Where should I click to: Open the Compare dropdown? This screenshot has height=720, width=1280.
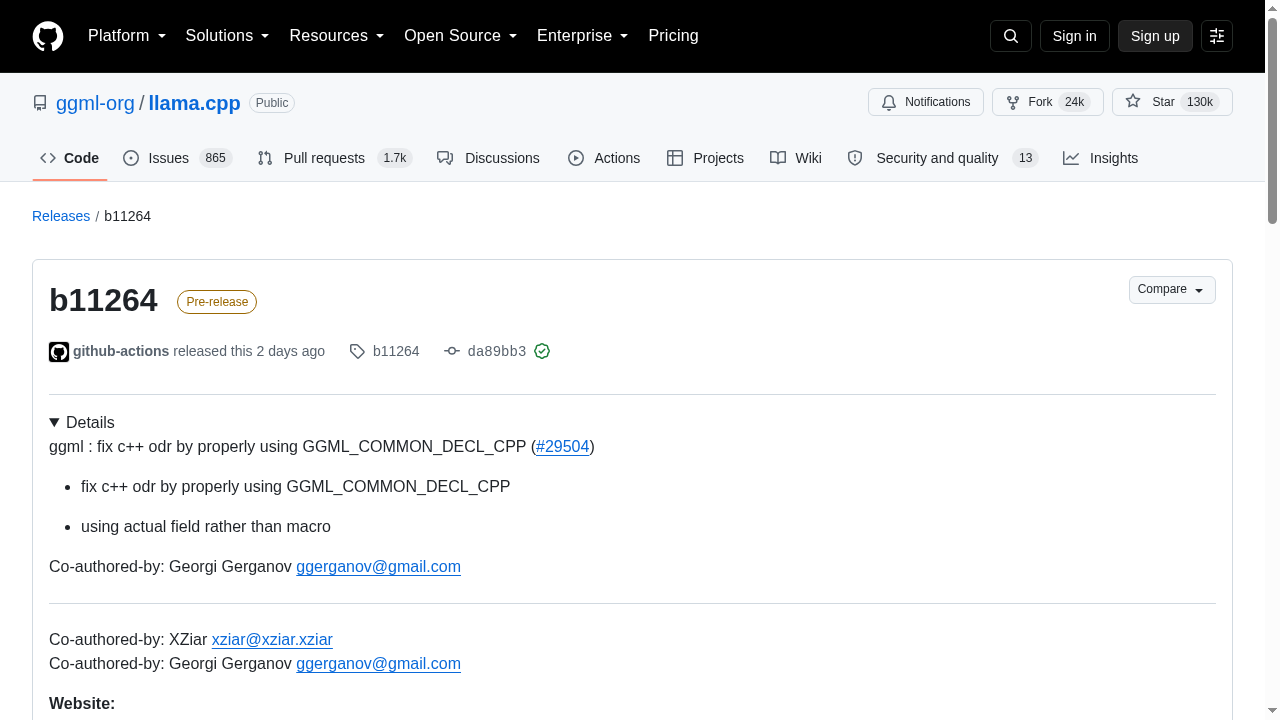pyautogui.click(x=1172, y=290)
